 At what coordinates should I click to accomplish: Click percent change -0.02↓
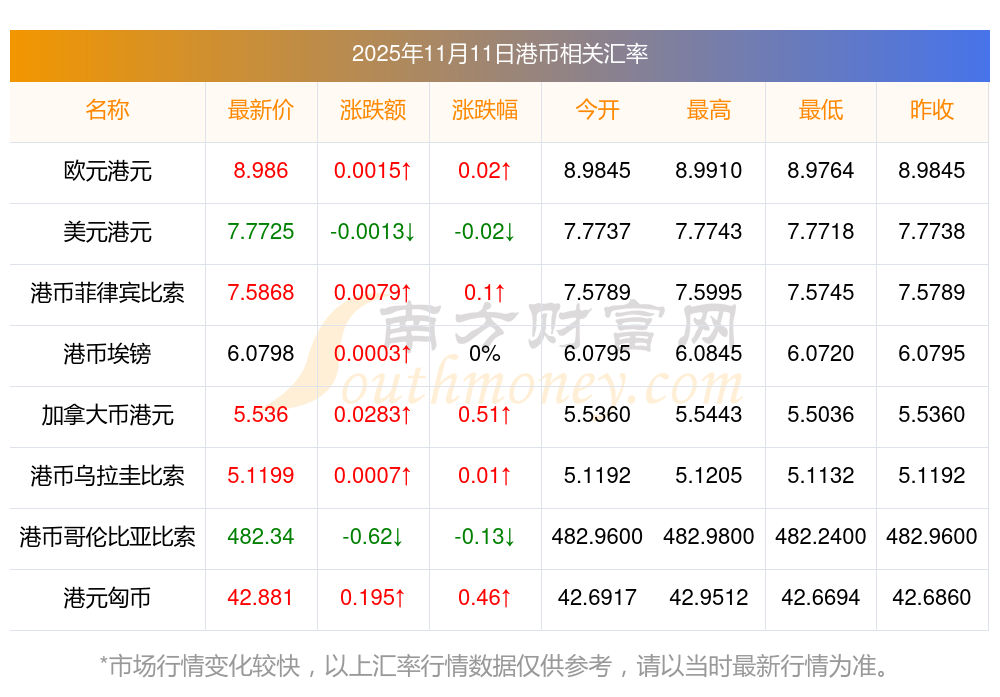(x=485, y=231)
